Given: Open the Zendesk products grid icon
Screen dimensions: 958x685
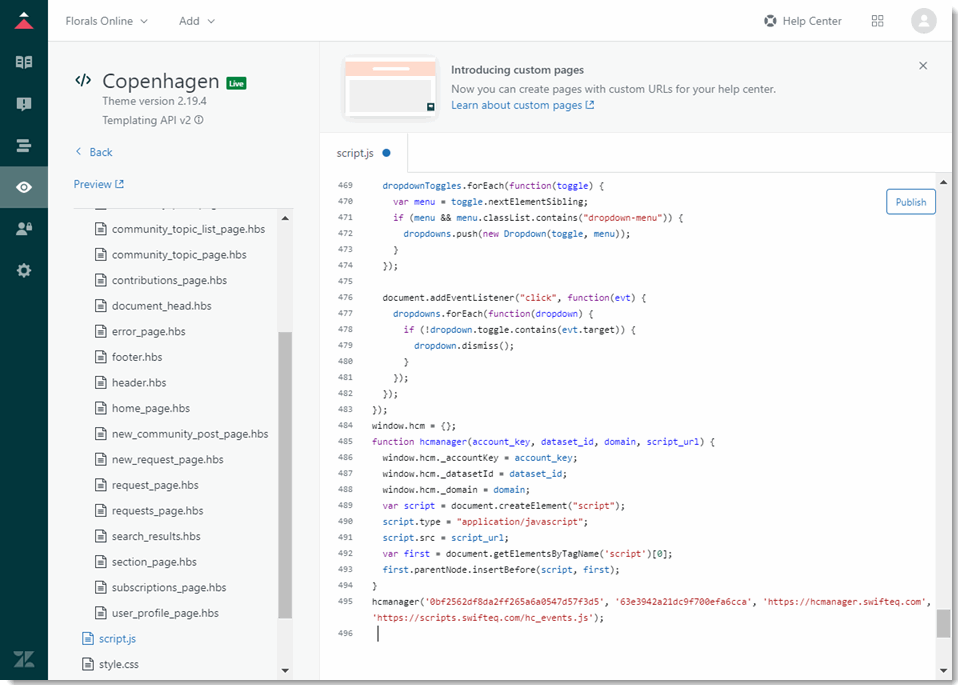Looking at the screenshot, I should point(877,21).
